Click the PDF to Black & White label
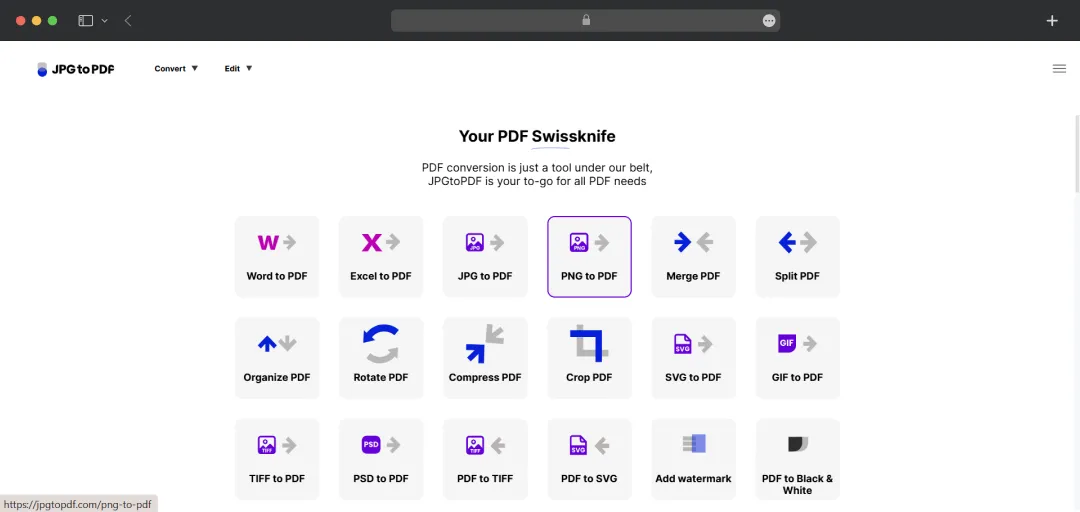This screenshot has width=1080, height=512. pos(798,484)
